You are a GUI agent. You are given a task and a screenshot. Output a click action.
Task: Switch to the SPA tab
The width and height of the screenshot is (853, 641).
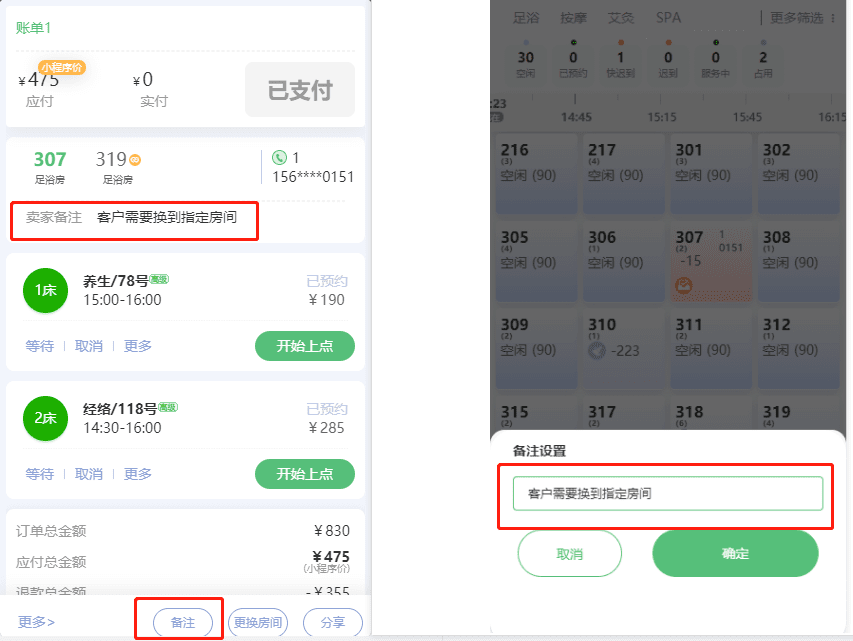tap(668, 18)
